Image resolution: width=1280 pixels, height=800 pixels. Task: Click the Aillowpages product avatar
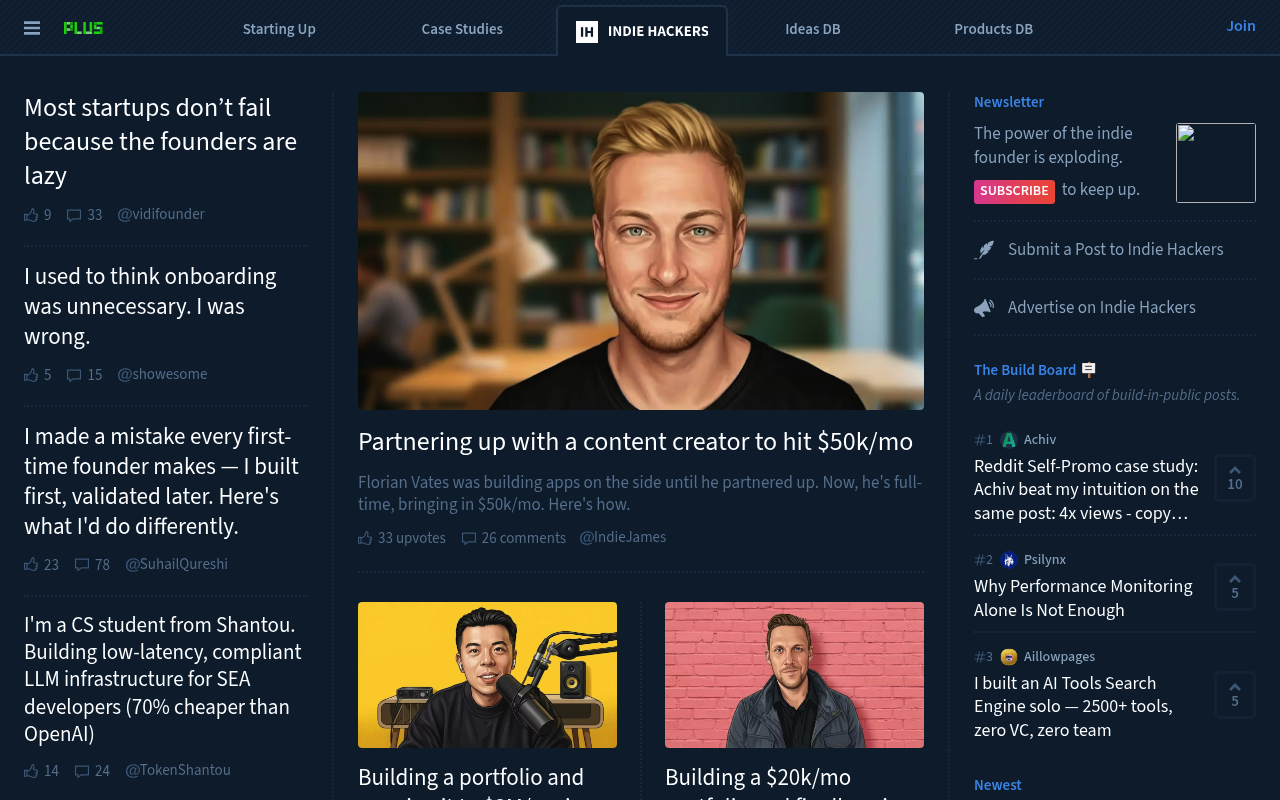(x=1009, y=657)
